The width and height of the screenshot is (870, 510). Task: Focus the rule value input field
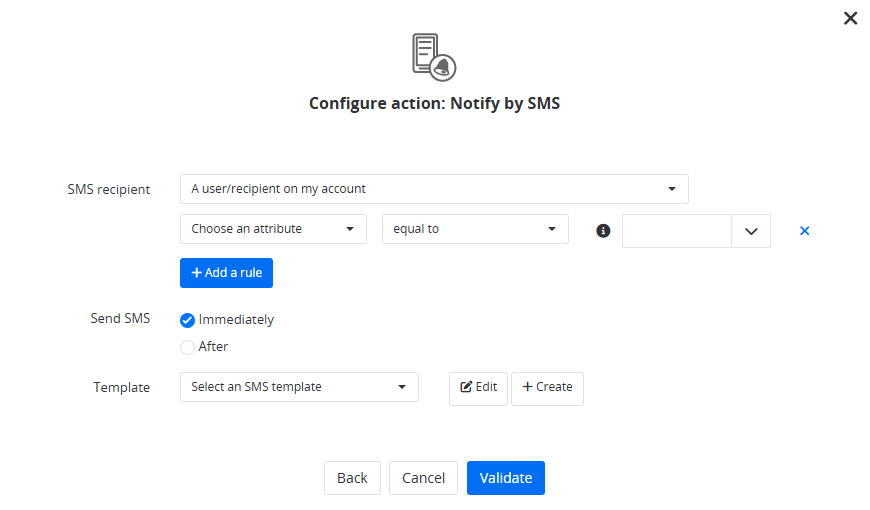click(x=677, y=231)
